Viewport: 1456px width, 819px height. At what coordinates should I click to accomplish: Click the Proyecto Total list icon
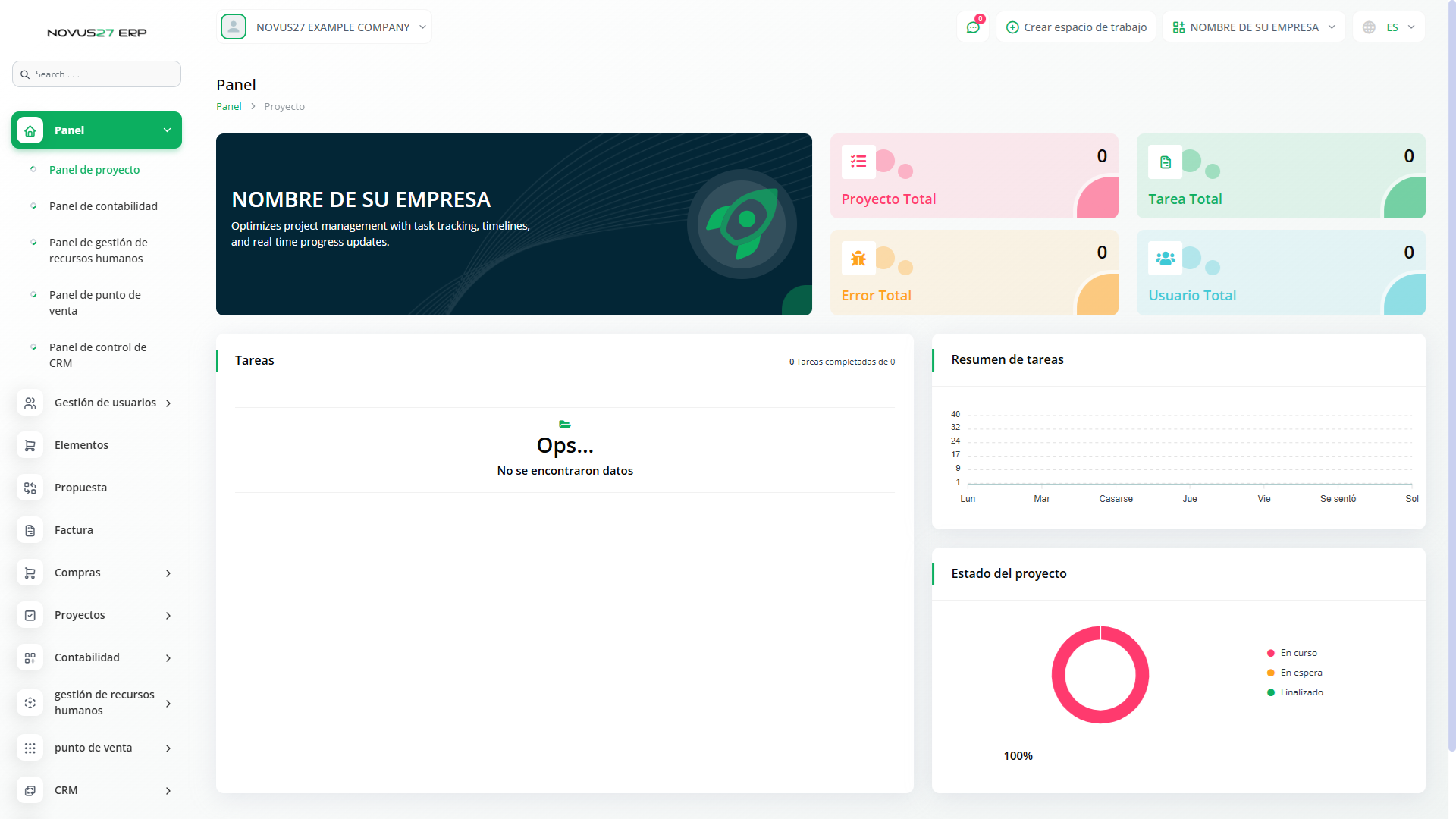coord(858,162)
